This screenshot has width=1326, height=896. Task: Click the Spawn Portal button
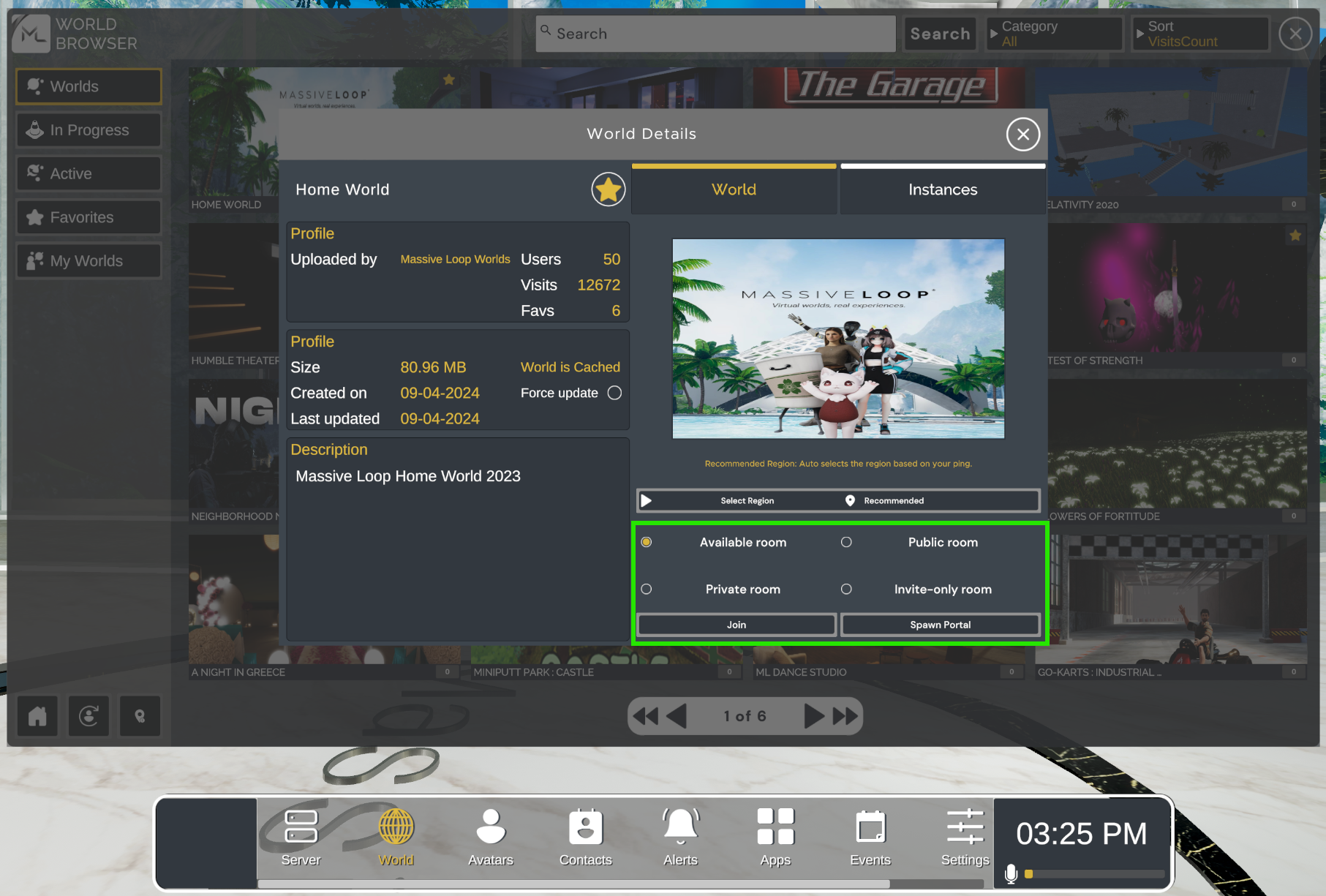(x=941, y=625)
